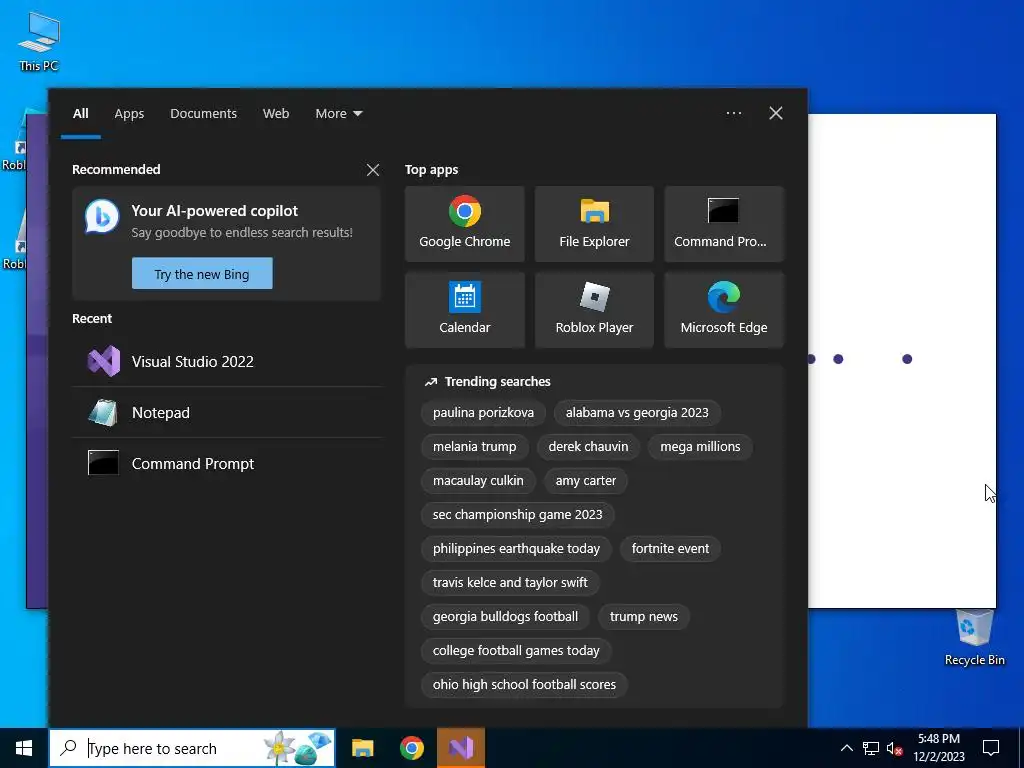Search trending travis kelce and taylor swift
The image size is (1024, 768).
click(510, 583)
